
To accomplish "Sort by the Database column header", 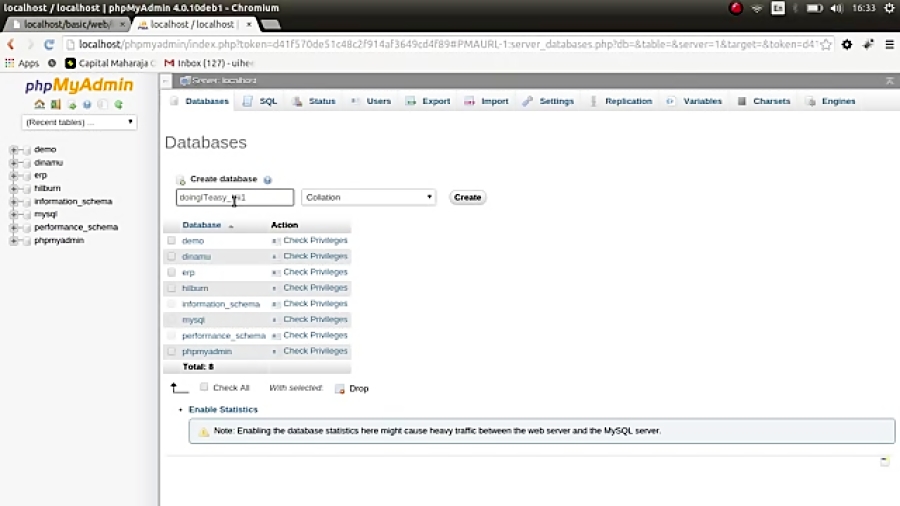I will pos(201,225).
